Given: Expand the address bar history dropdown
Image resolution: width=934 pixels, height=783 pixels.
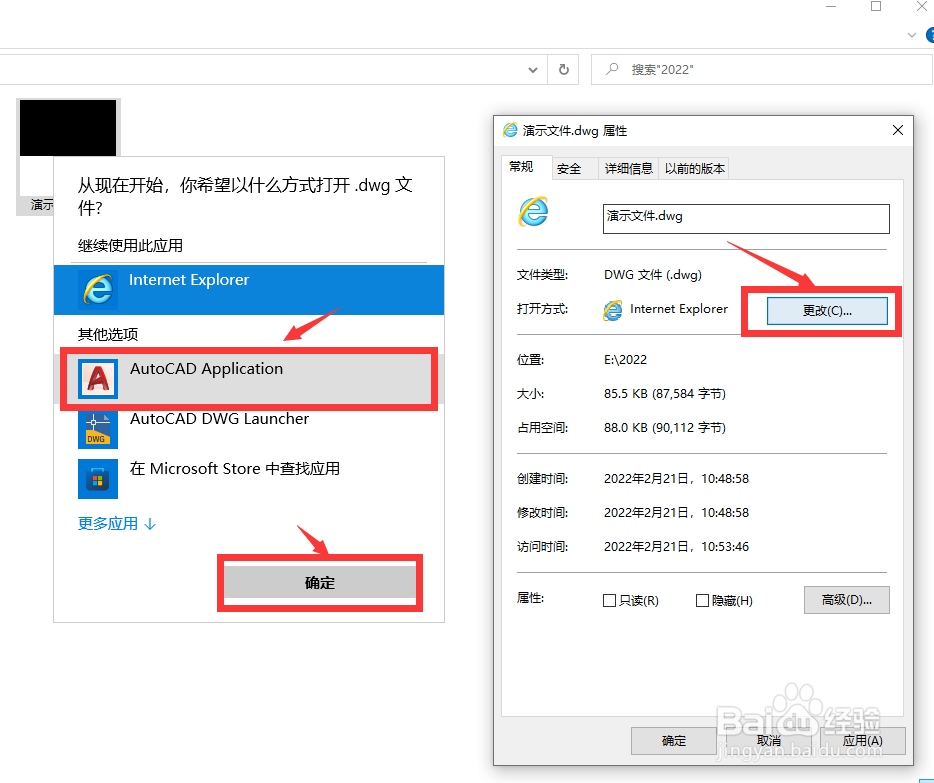Looking at the screenshot, I should (x=533, y=70).
